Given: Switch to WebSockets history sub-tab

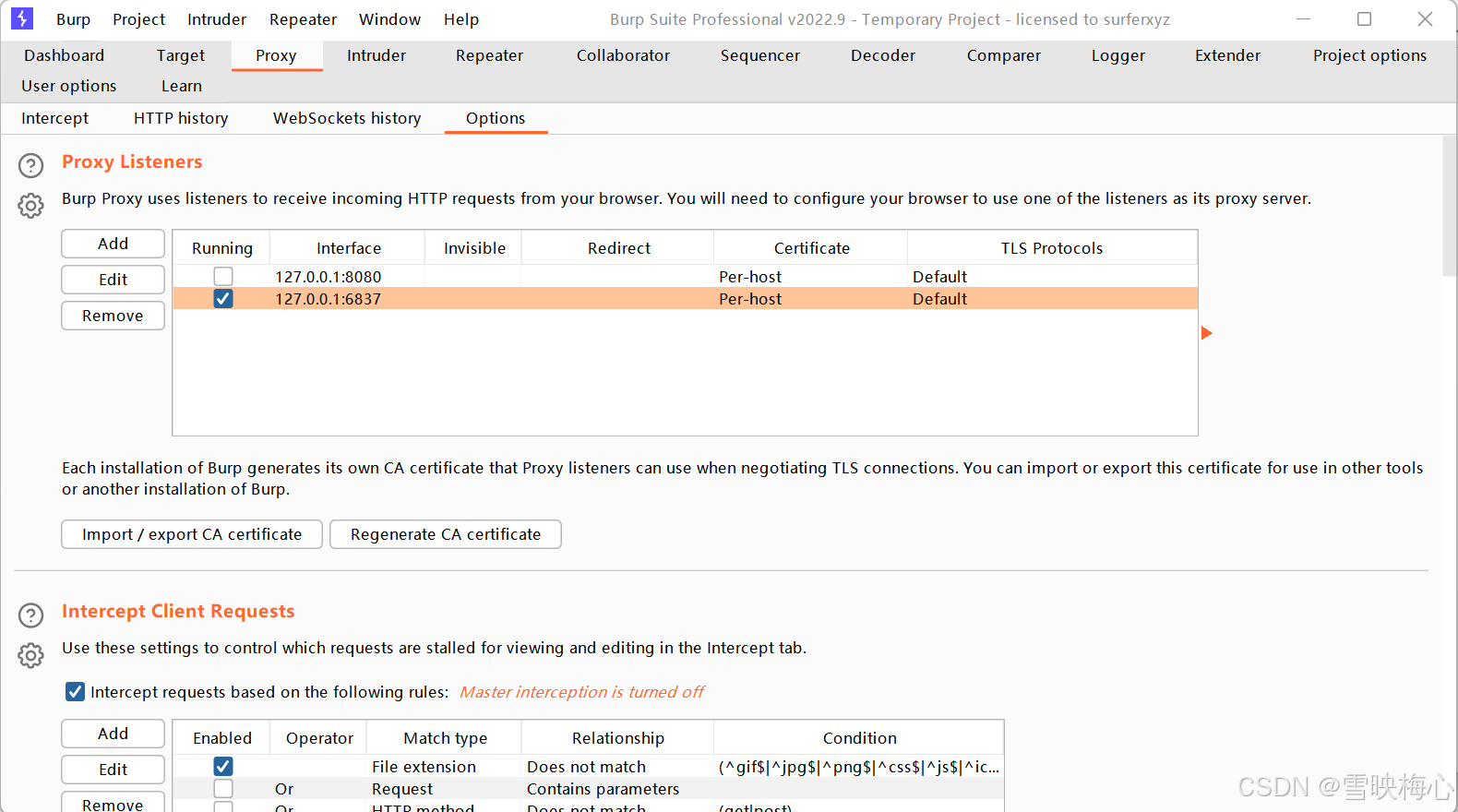Looking at the screenshot, I should click(x=347, y=118).
